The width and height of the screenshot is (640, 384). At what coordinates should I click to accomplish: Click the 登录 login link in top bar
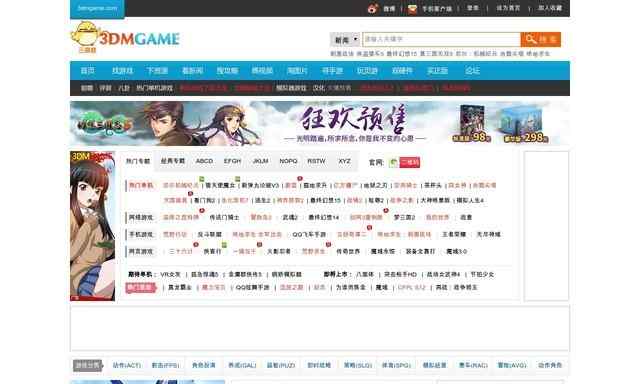[x=473, y=8]
